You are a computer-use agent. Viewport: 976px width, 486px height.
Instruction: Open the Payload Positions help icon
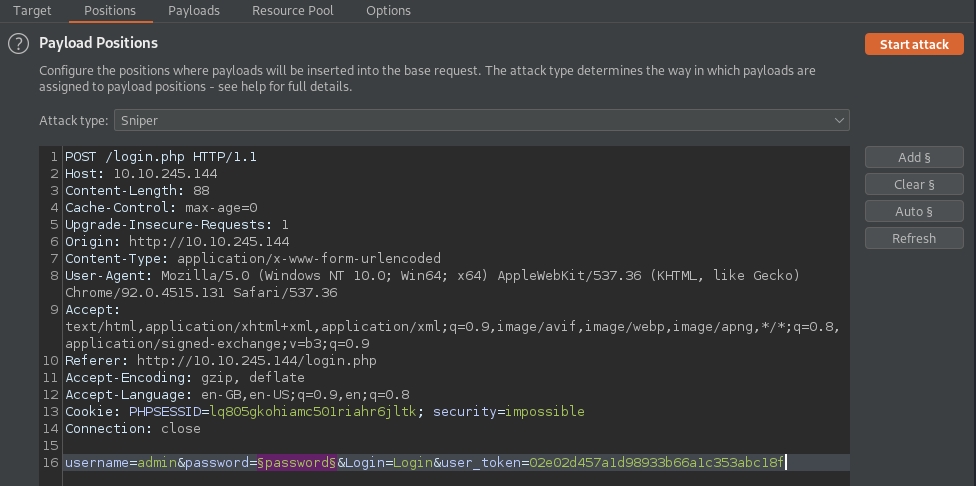pos(17,44)
